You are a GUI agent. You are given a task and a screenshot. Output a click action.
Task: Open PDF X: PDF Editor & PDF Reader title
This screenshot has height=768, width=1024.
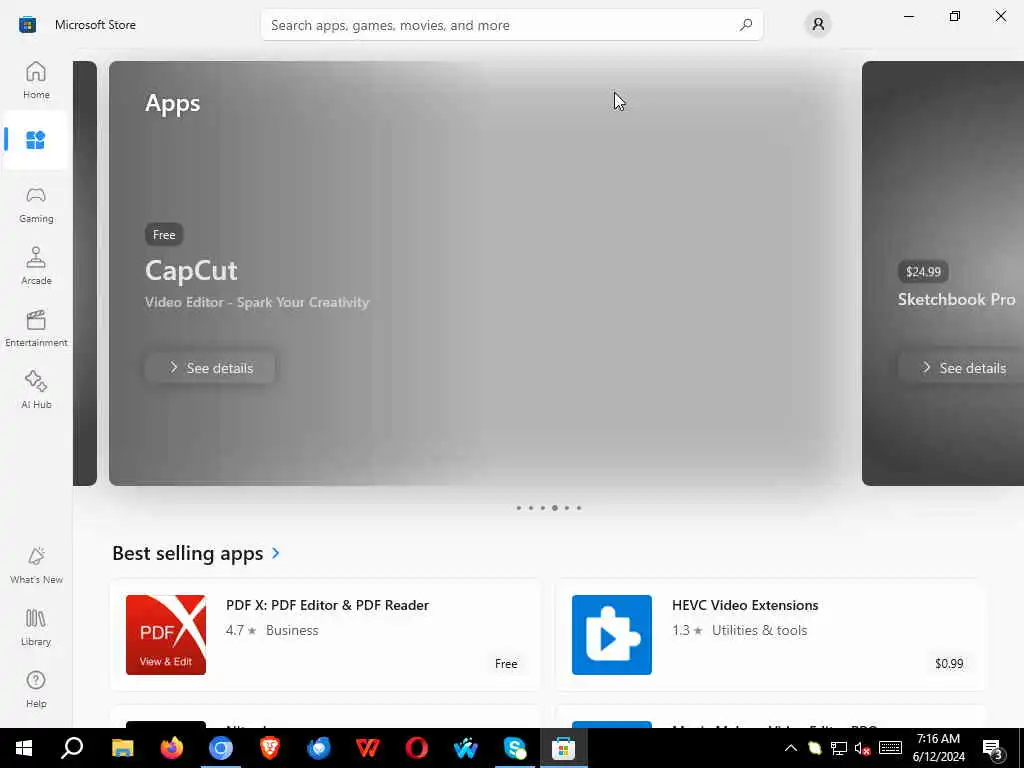click(x=327, y=605)
